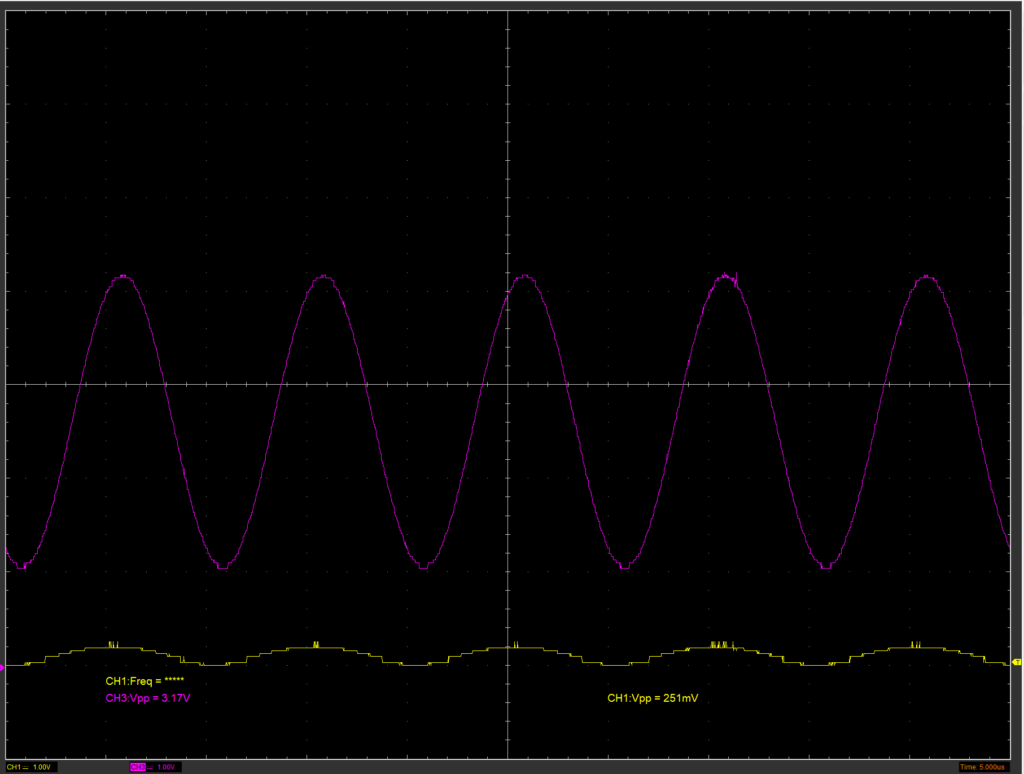The height and width of the screenshot is (774, 1024).
Task: Click the glitch spike on the fourth magenta peak
Action: pyautogui.click(x=737, y=276)
